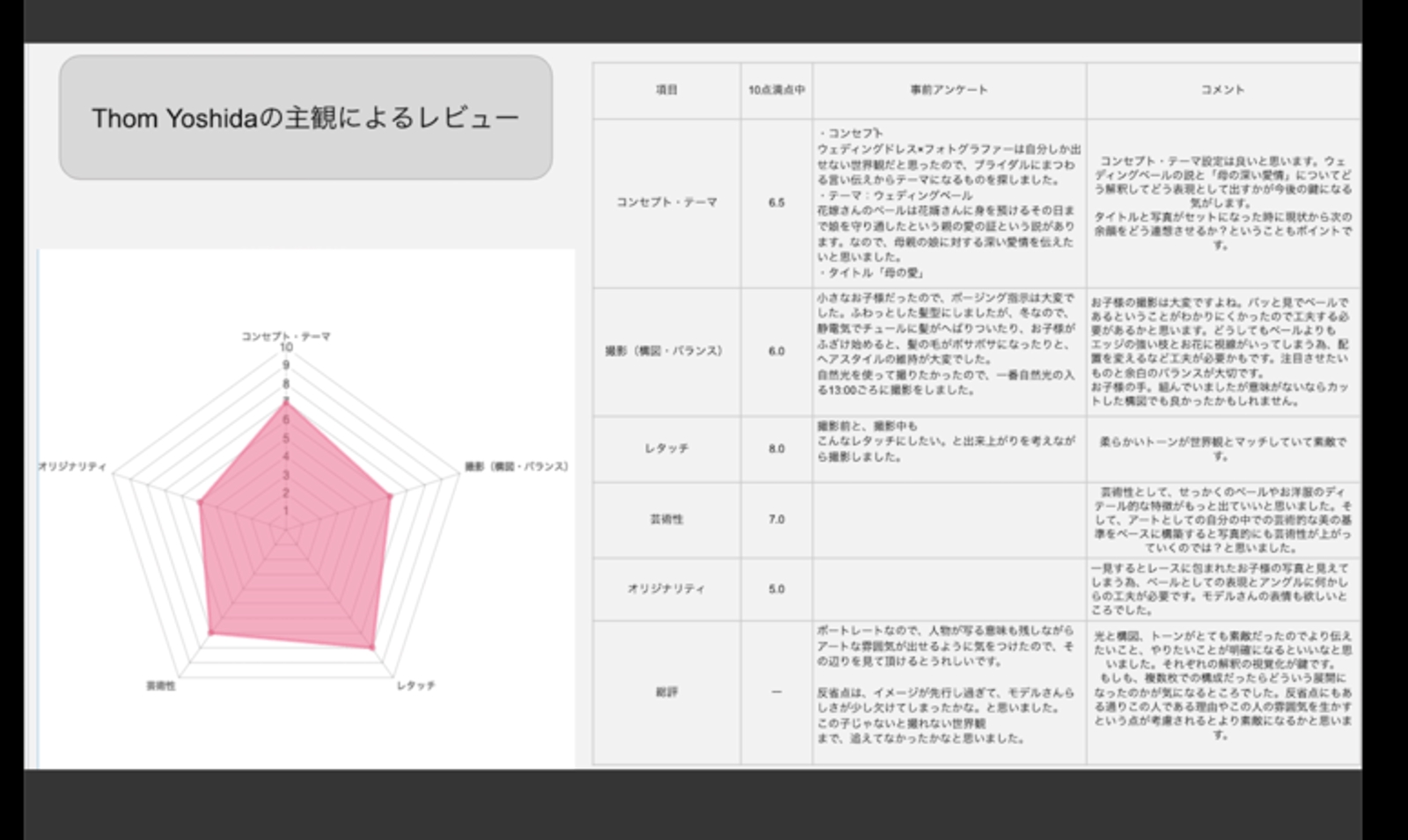The height and width of the screenshot is (840, 1408).
Task: Select the score cell '5.0'
Action: [x=776, y=588]
